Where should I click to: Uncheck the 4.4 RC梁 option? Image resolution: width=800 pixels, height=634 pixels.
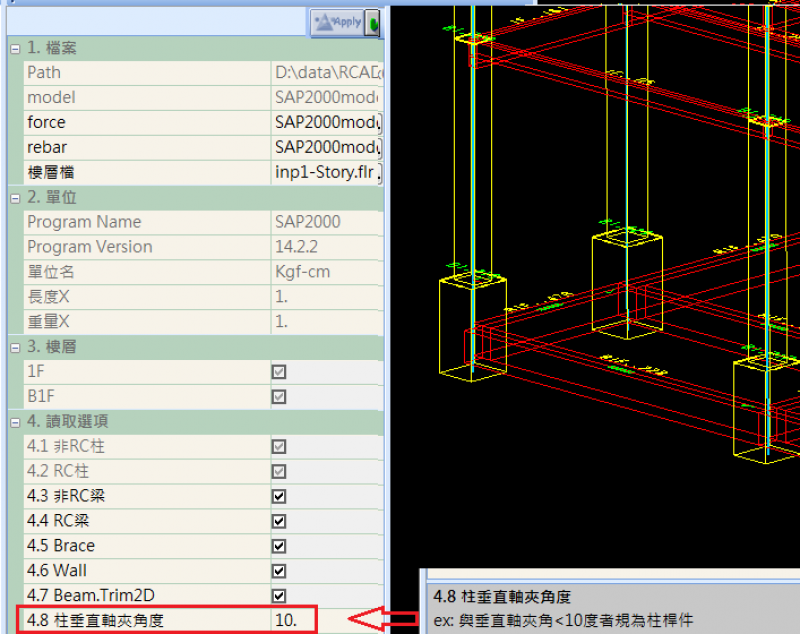pyautogui.click(x=279, y=521)
